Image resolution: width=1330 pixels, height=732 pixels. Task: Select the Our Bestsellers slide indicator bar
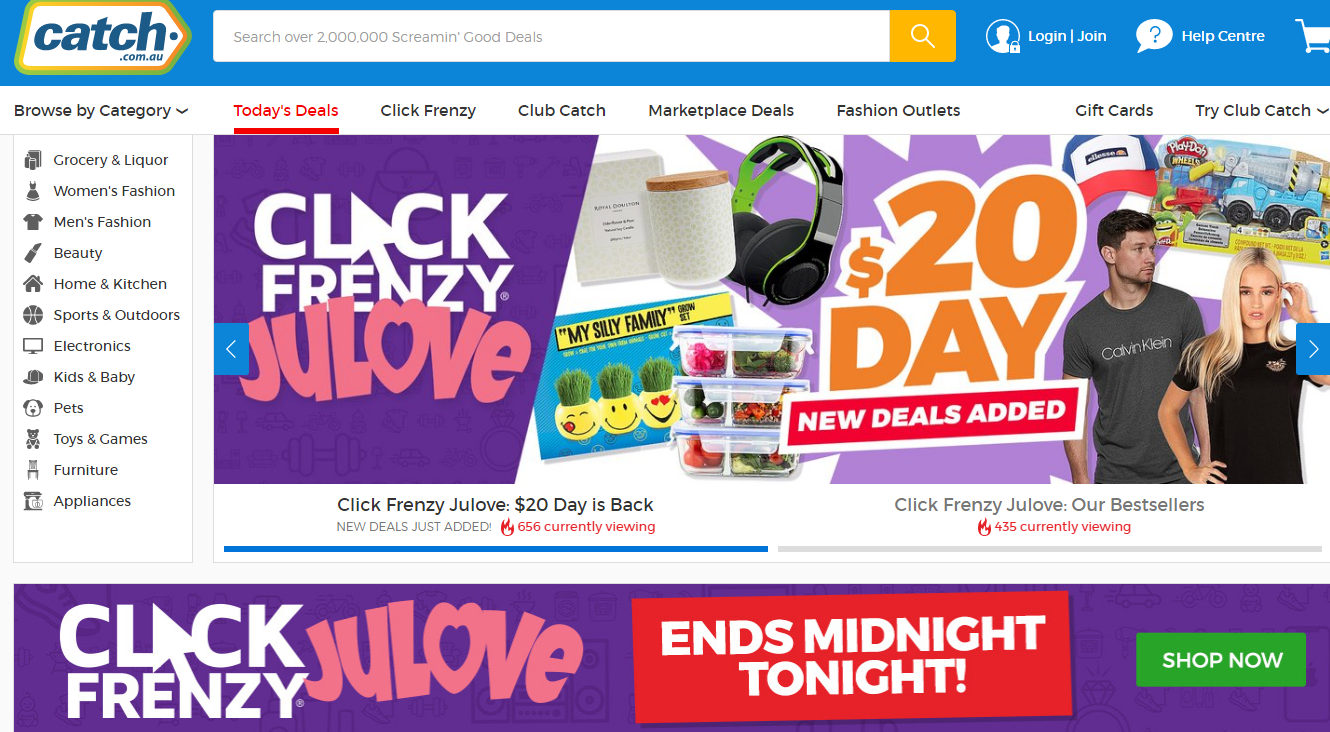tap(1050, 548)
